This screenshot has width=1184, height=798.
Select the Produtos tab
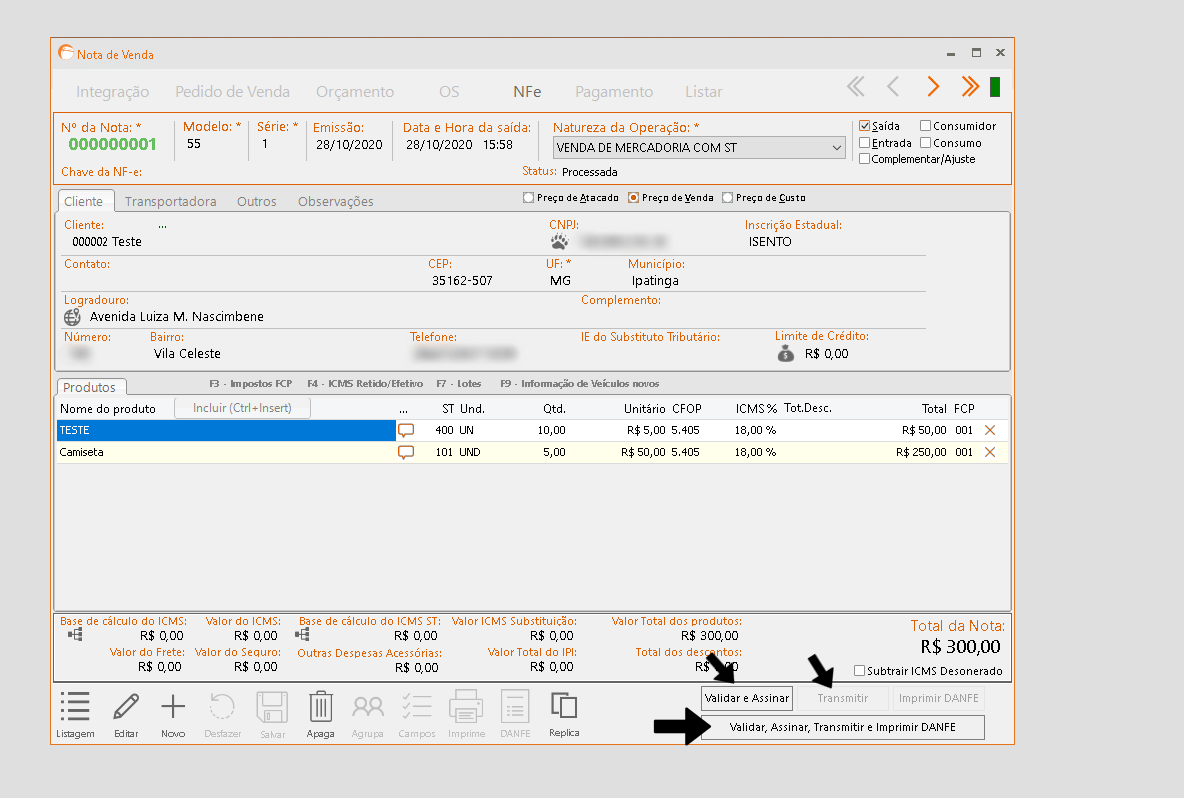pos(91,387)
